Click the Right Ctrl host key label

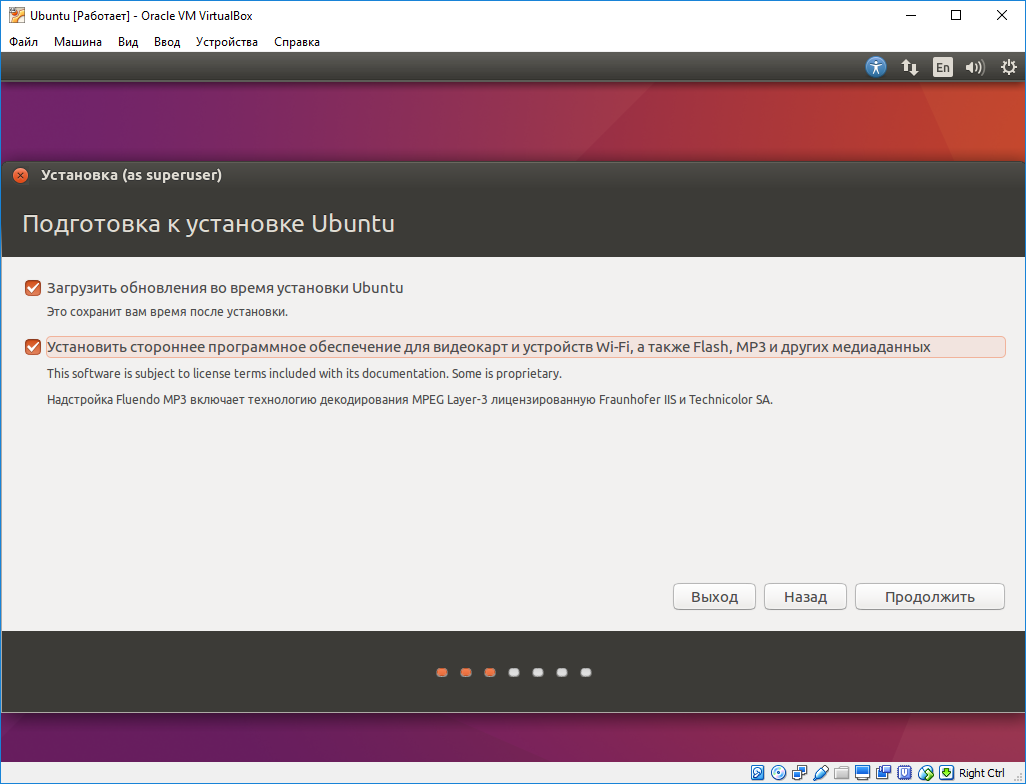click(982, 773)
